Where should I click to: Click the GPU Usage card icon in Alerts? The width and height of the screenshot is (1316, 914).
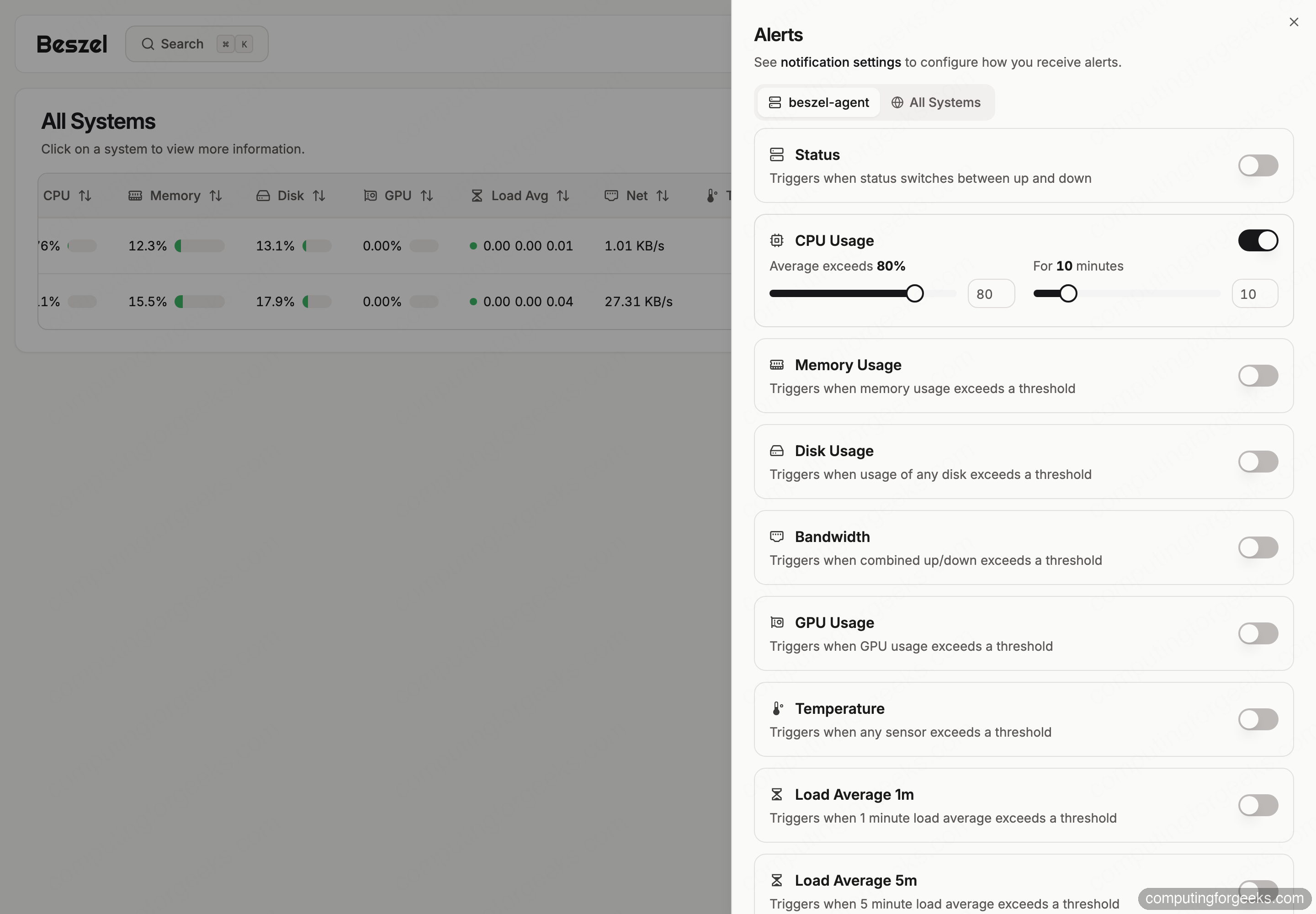tap(776, 622)
